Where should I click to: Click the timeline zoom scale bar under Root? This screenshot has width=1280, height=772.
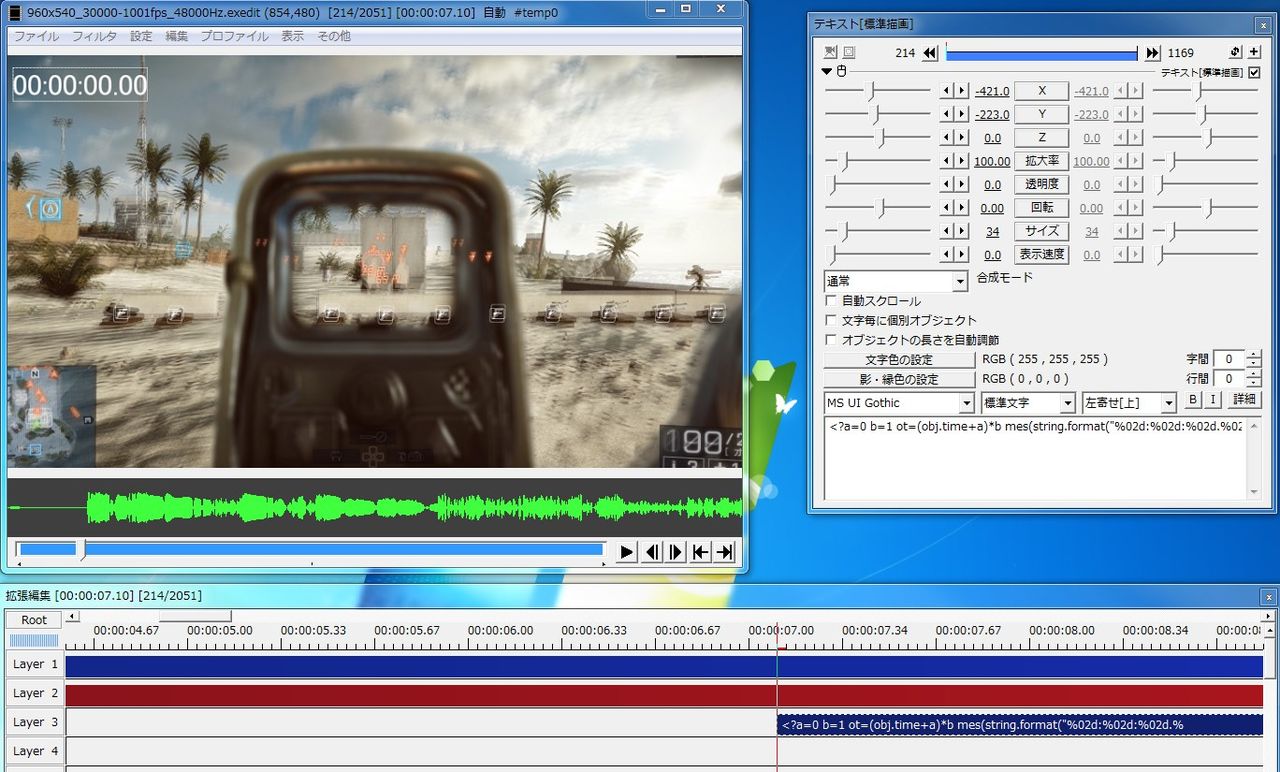(x=34, y=640)
